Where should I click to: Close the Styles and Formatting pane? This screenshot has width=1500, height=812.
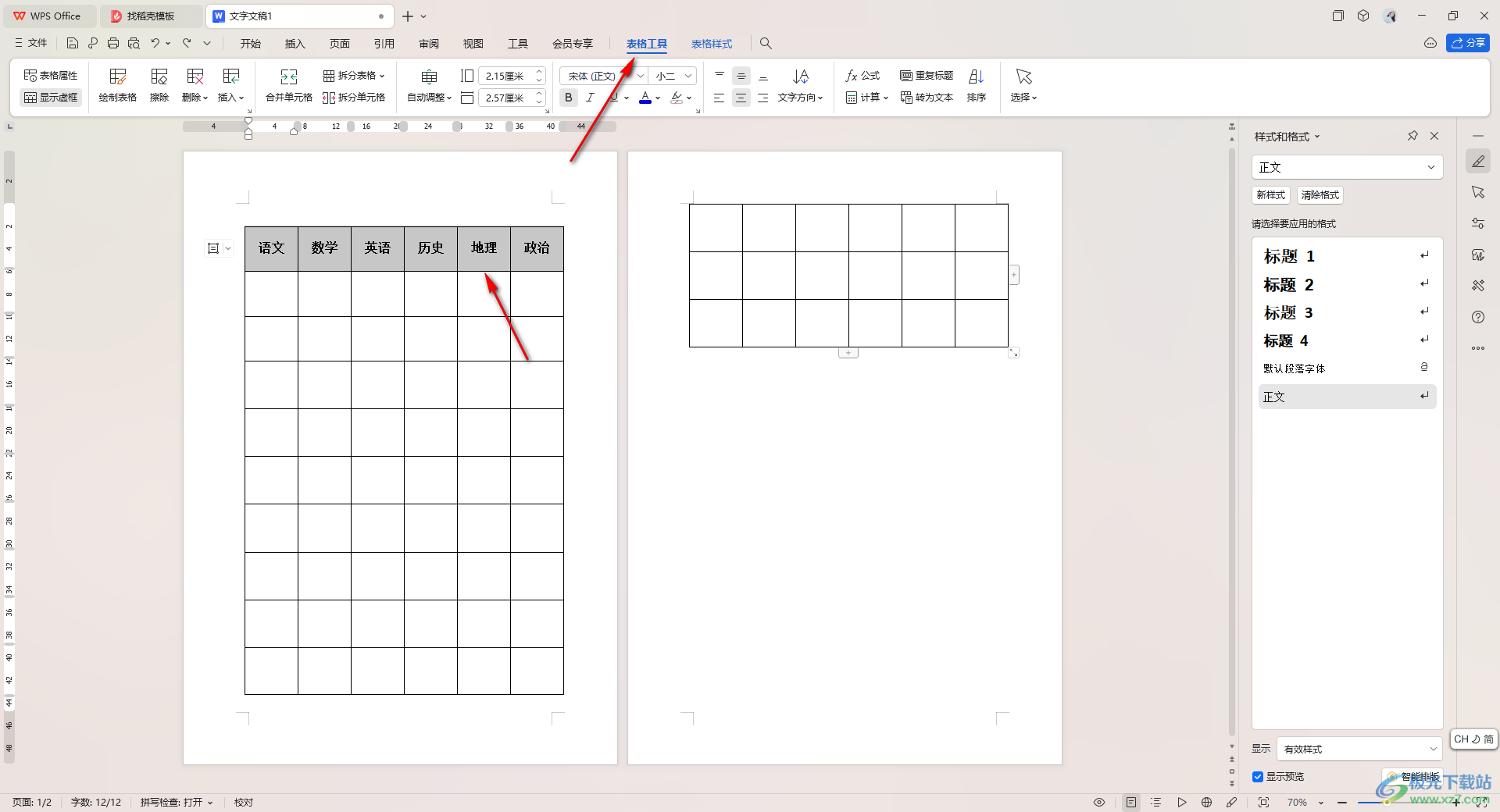coord(1434,136)
